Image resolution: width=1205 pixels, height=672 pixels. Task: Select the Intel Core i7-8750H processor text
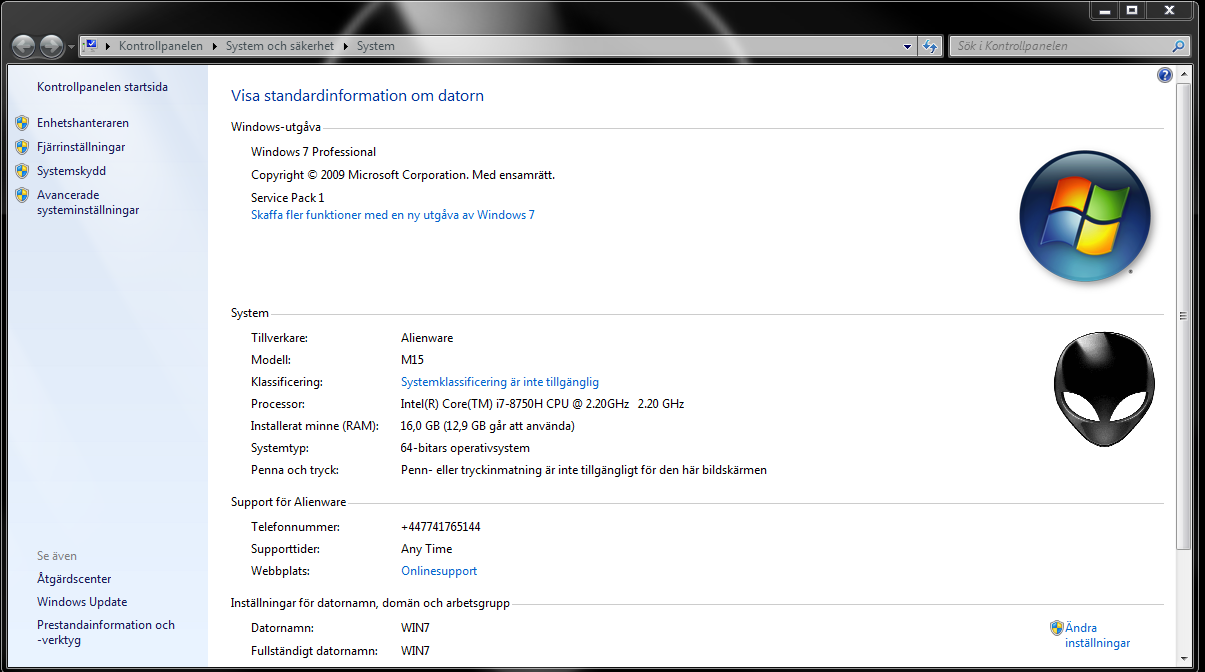point(543,404)
